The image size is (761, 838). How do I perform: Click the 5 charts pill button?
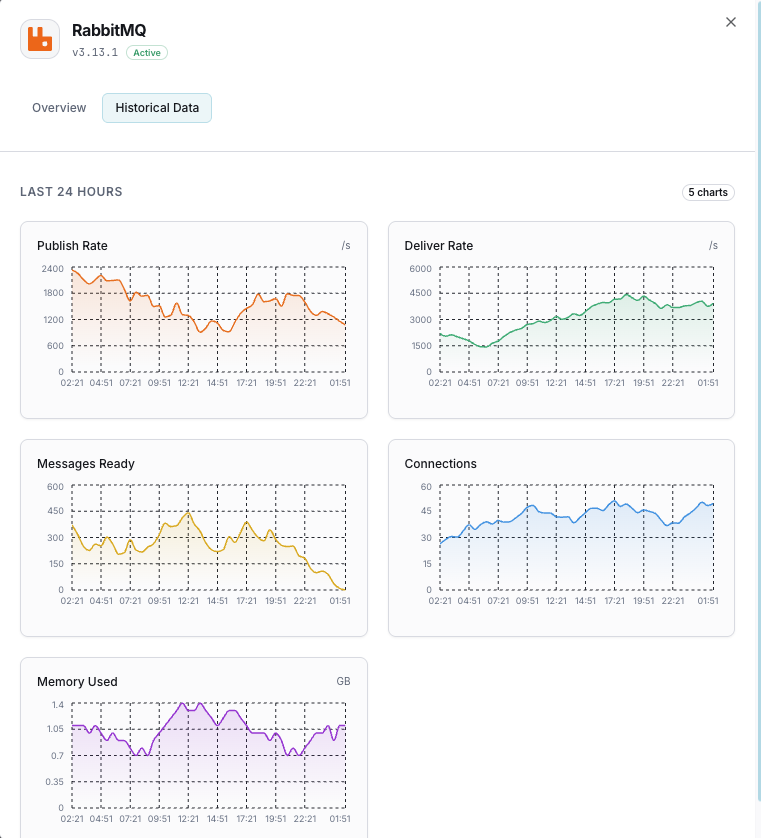(708, 192)
